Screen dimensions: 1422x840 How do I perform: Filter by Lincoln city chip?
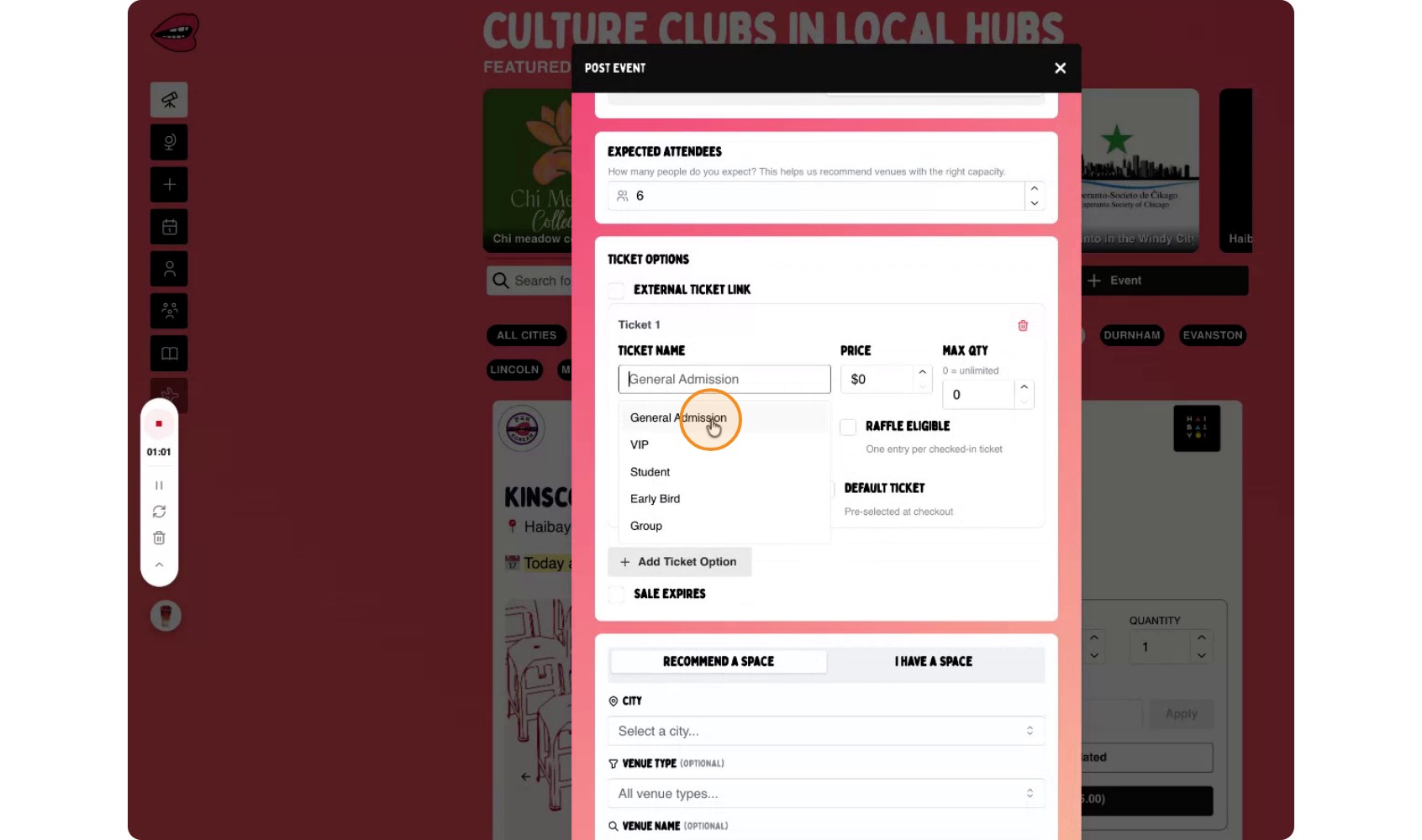[x=514, y=370]
